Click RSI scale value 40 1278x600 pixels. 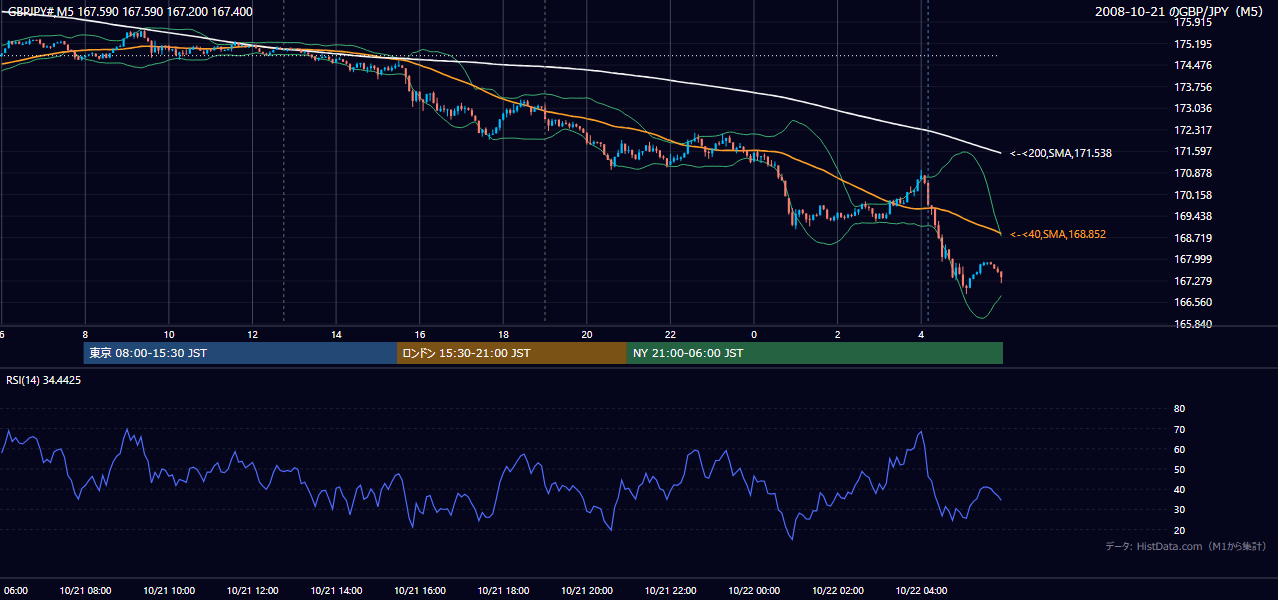point(1179,489)
